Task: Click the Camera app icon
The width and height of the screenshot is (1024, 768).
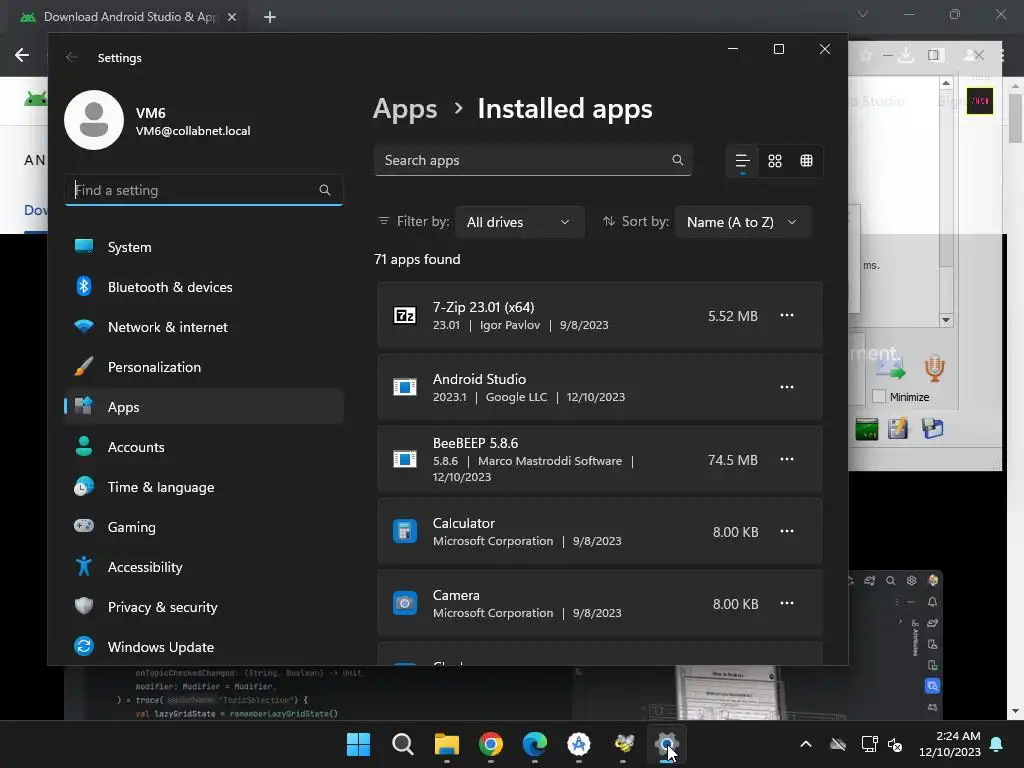Action: pyautogui.click(x=405, y=603)
